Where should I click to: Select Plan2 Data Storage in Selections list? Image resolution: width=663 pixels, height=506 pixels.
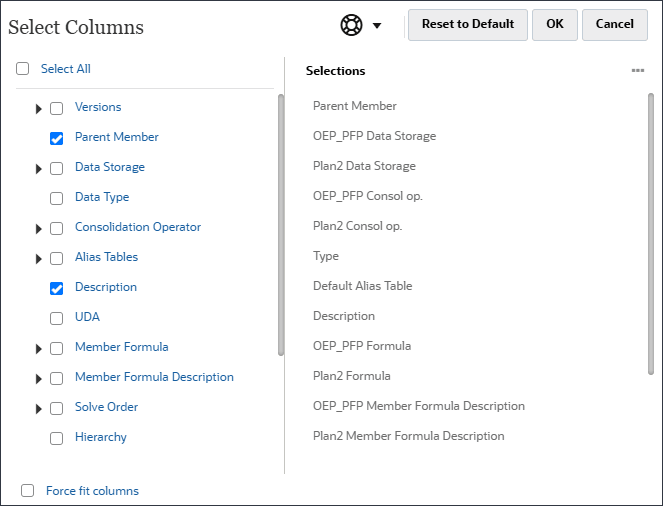pyautogui.click(x=364, y=166)
